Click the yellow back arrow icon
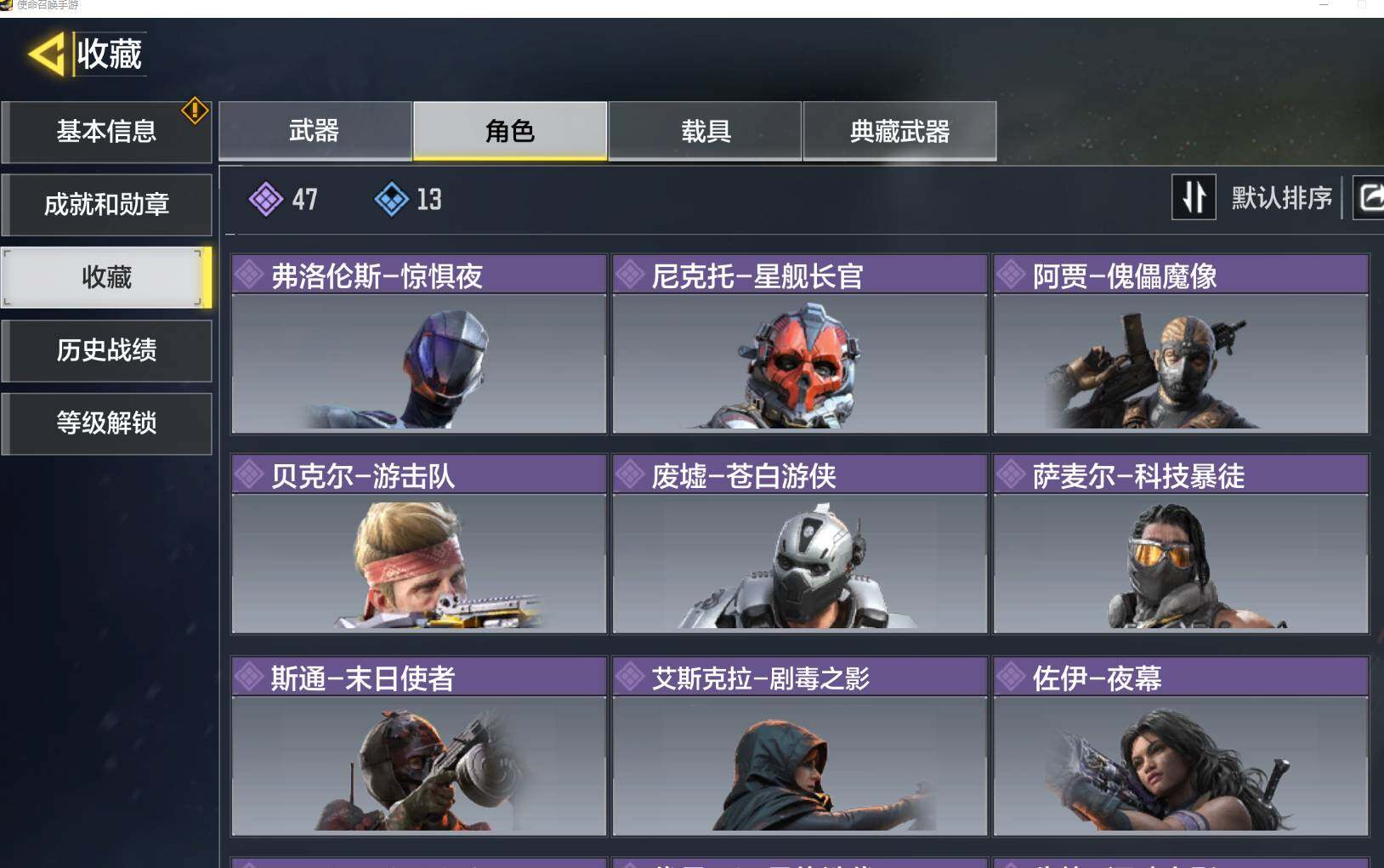 48,54
